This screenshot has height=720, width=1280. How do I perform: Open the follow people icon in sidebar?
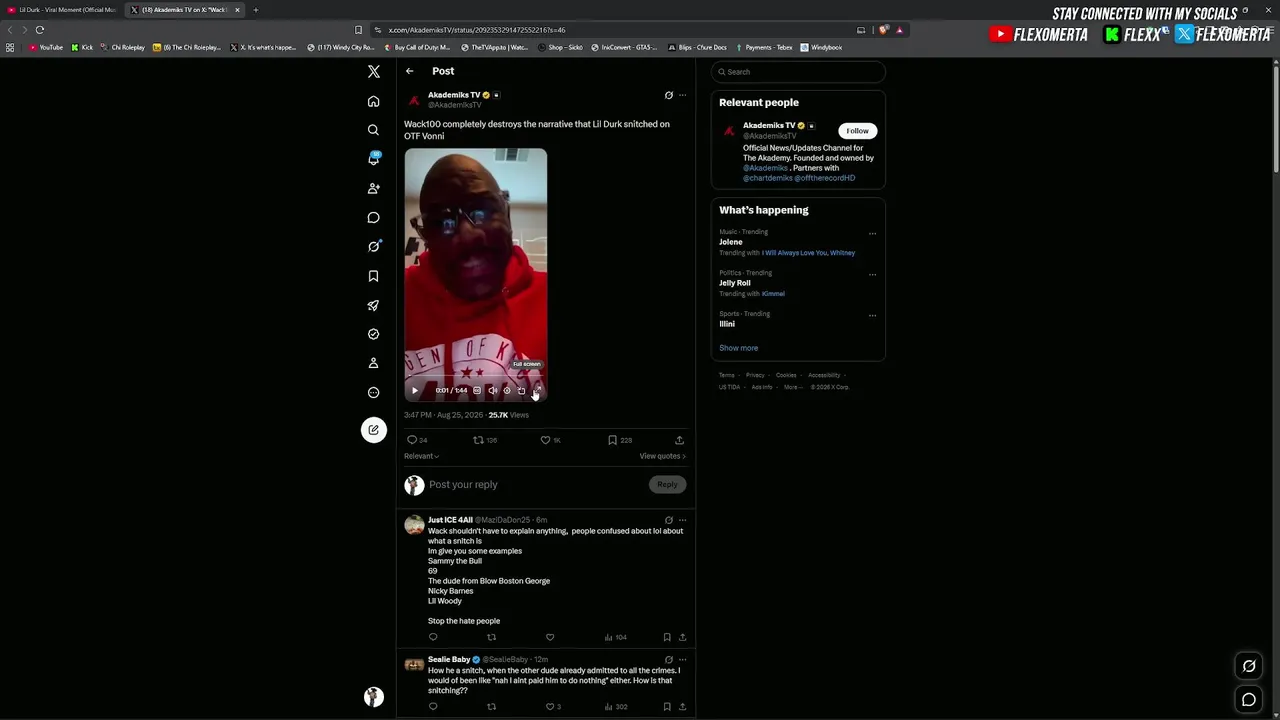click(373, 188)
